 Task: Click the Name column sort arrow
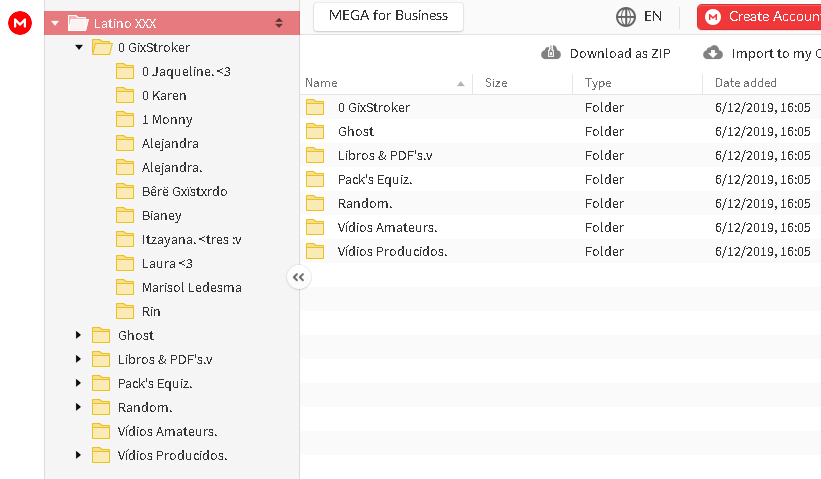click(x=460, y=84)
